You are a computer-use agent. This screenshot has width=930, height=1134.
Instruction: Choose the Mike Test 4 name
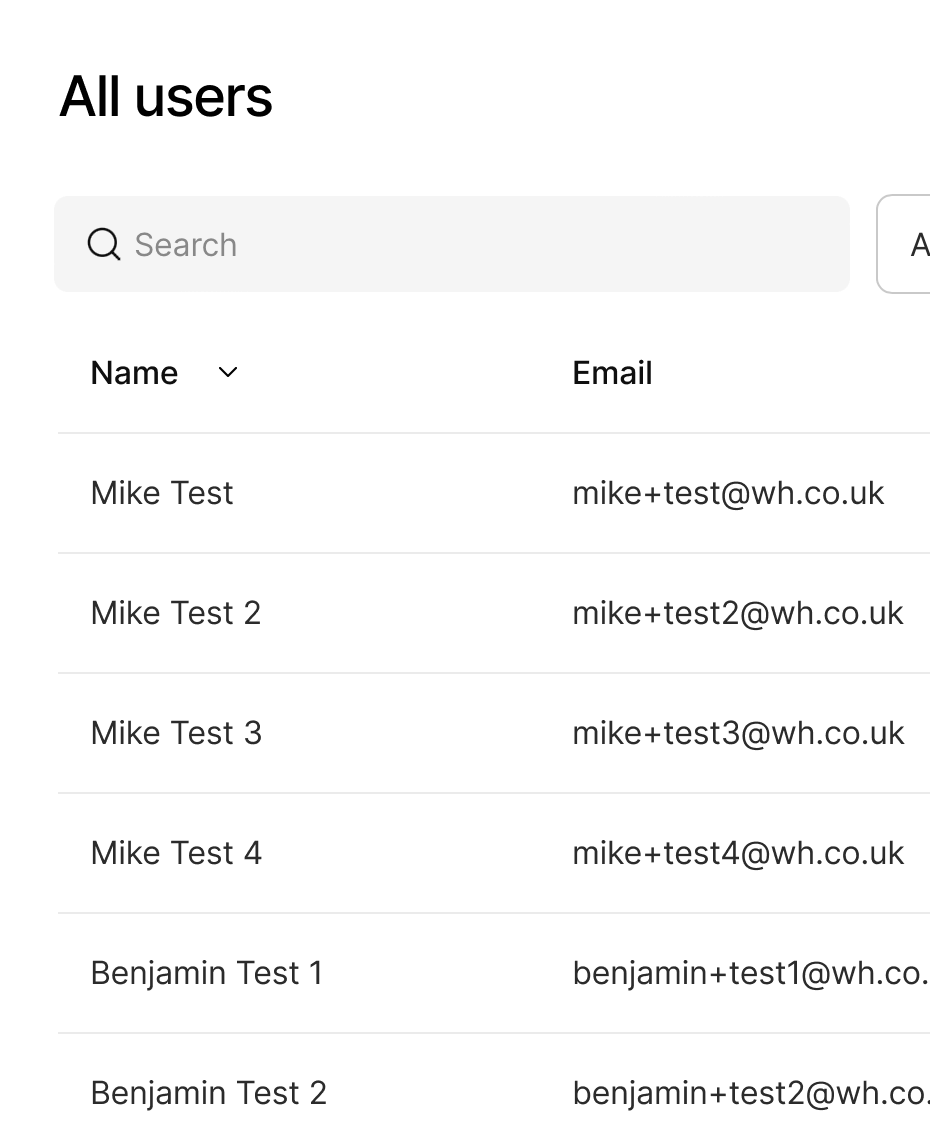176,853
